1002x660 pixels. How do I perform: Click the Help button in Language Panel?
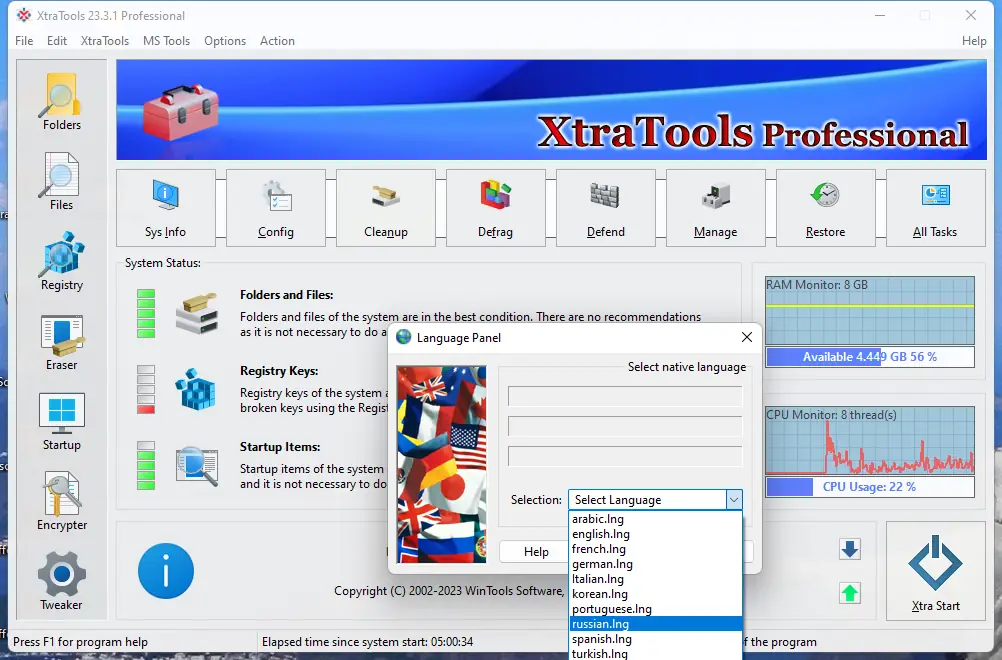[534, 551]
